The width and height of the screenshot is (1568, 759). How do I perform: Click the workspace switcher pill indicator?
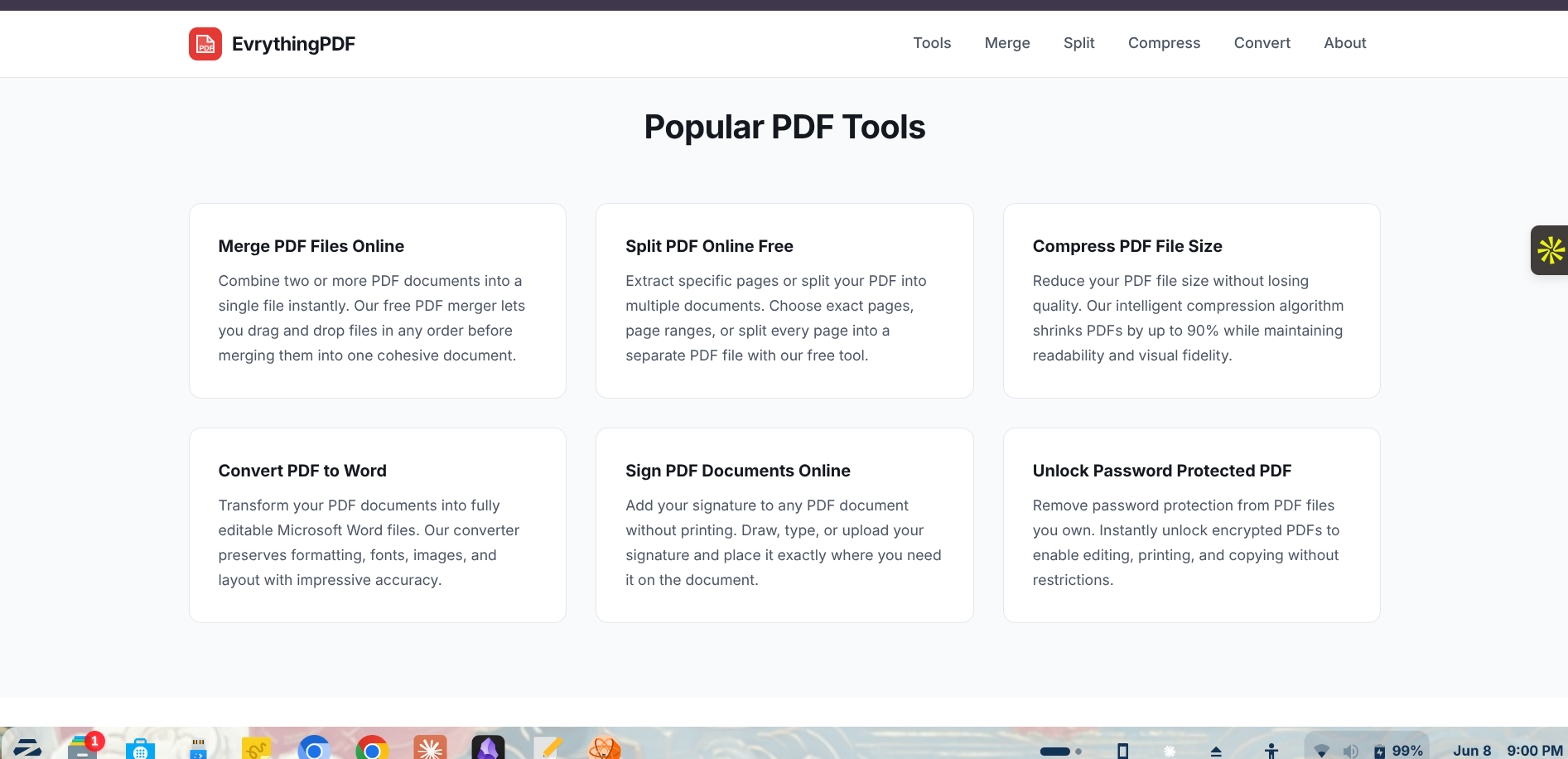point(1060,752)
